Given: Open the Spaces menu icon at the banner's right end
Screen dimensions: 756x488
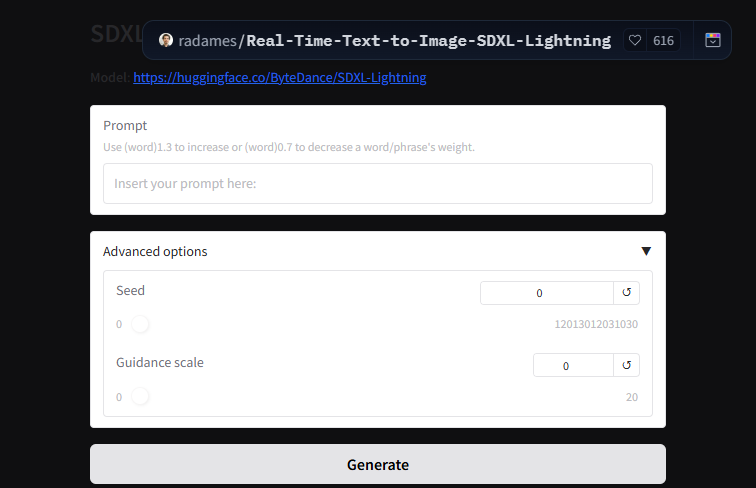Looking at the screenshot, I should pos(713,40).
